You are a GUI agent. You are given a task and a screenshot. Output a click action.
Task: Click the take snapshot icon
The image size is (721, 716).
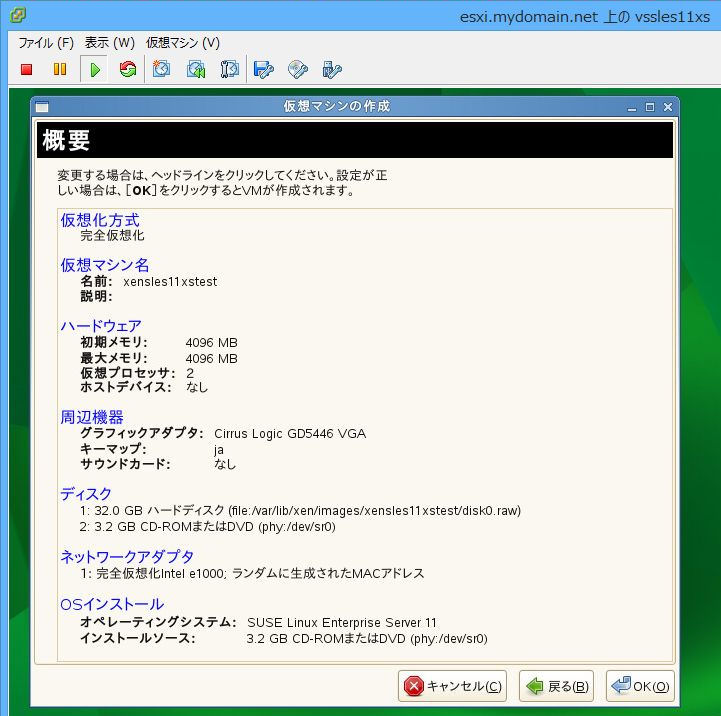coord(161,69)
